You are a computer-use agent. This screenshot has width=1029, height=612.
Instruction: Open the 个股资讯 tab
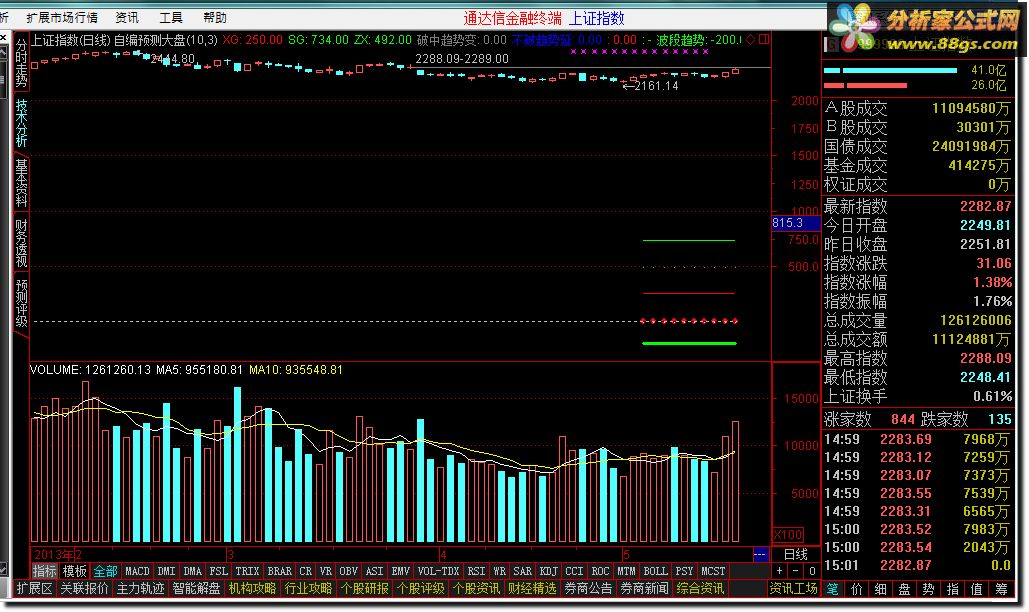476,589
